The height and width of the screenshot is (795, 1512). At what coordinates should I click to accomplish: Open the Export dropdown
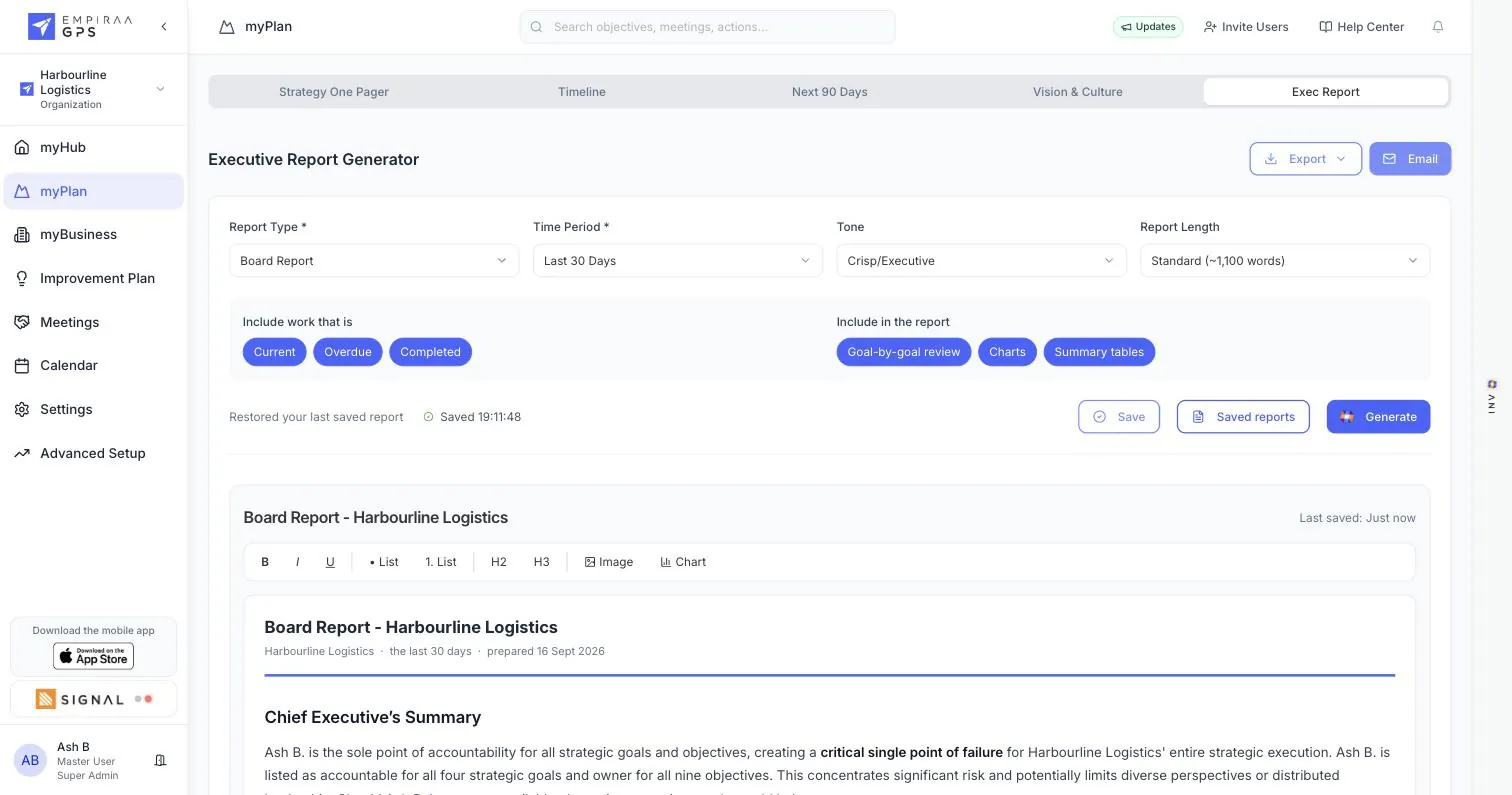[x=1305, y=159]
